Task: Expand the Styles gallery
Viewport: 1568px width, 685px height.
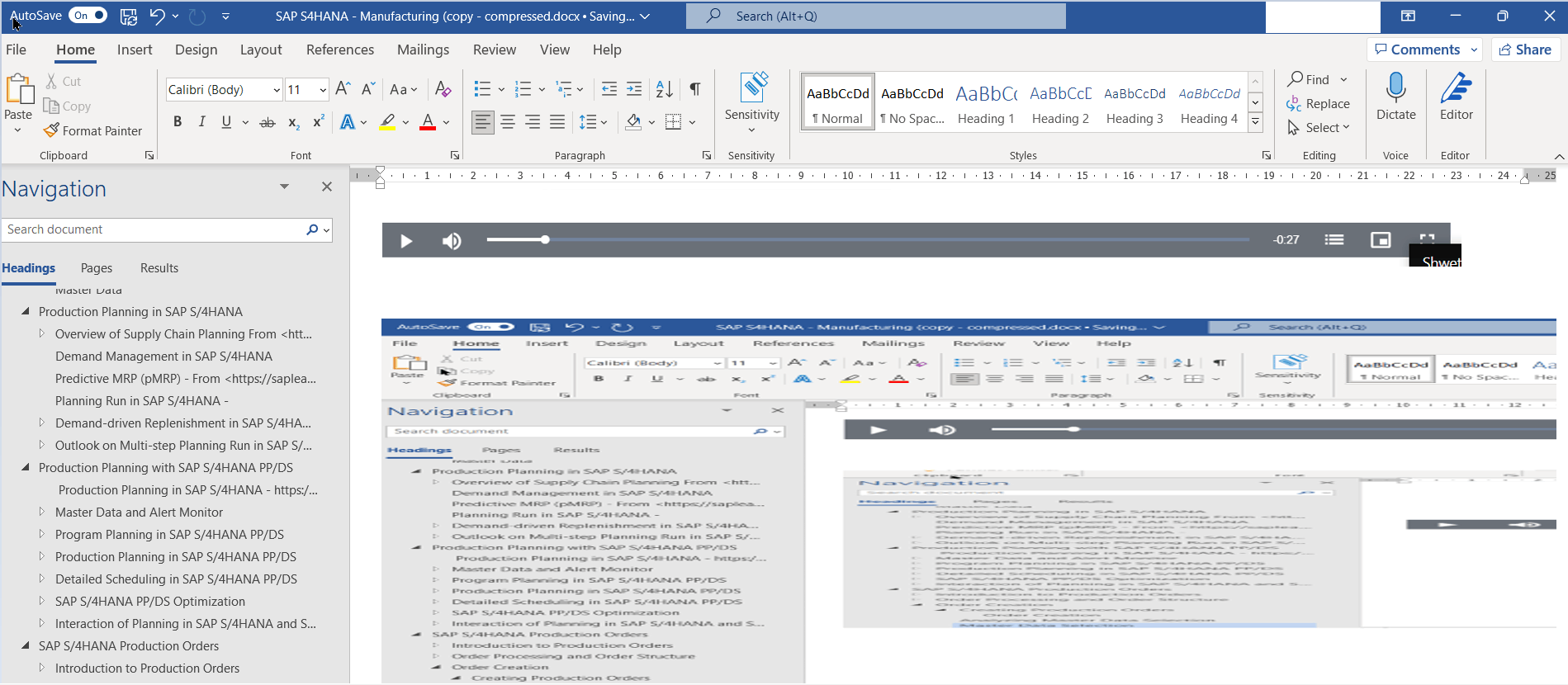Action: click(x=1255, y=121)
